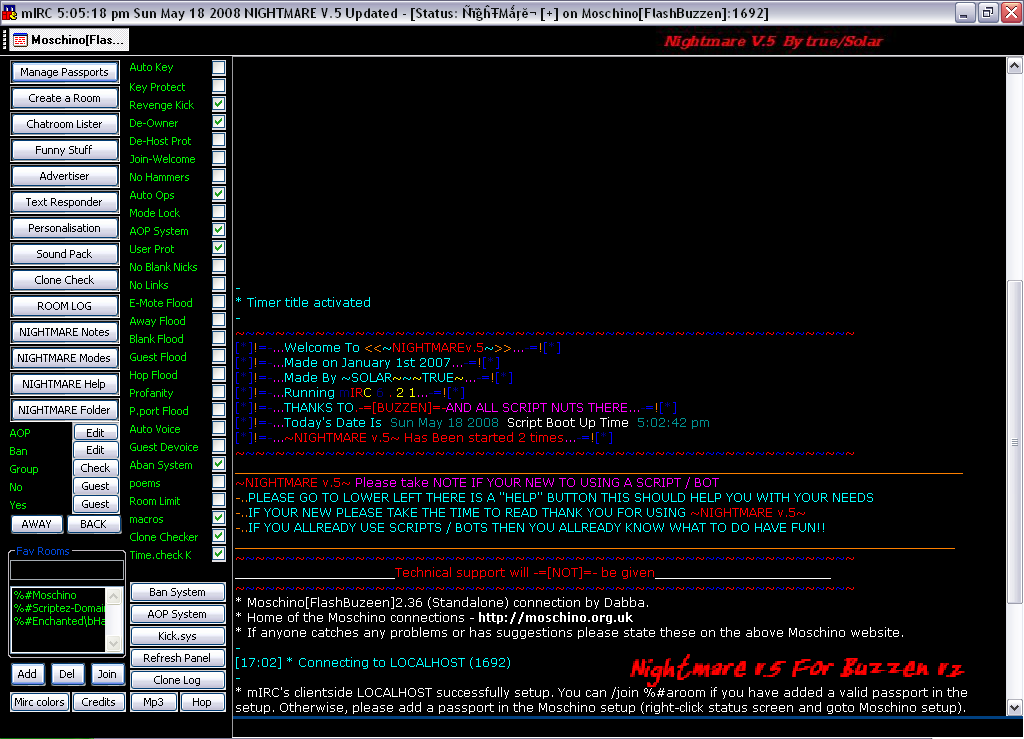
Task: Enable Key Protect checkbox
Action: tap(219, 86)
